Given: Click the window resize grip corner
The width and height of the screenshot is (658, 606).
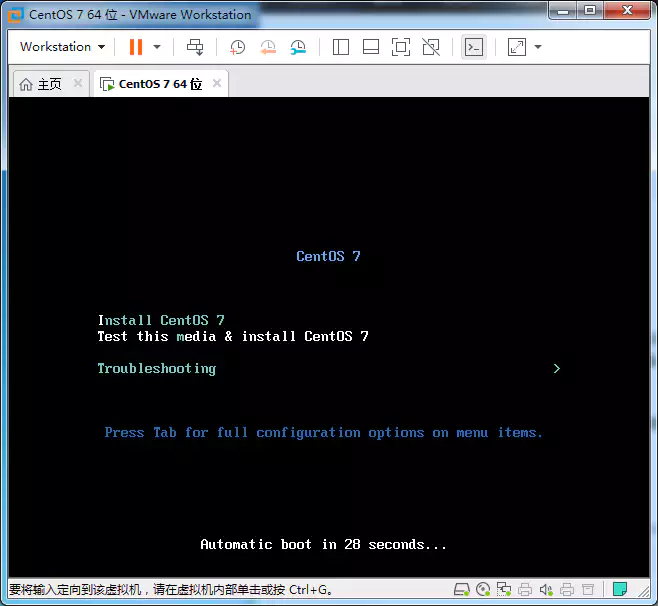Looking at the screenshot, I should (644, 591).
